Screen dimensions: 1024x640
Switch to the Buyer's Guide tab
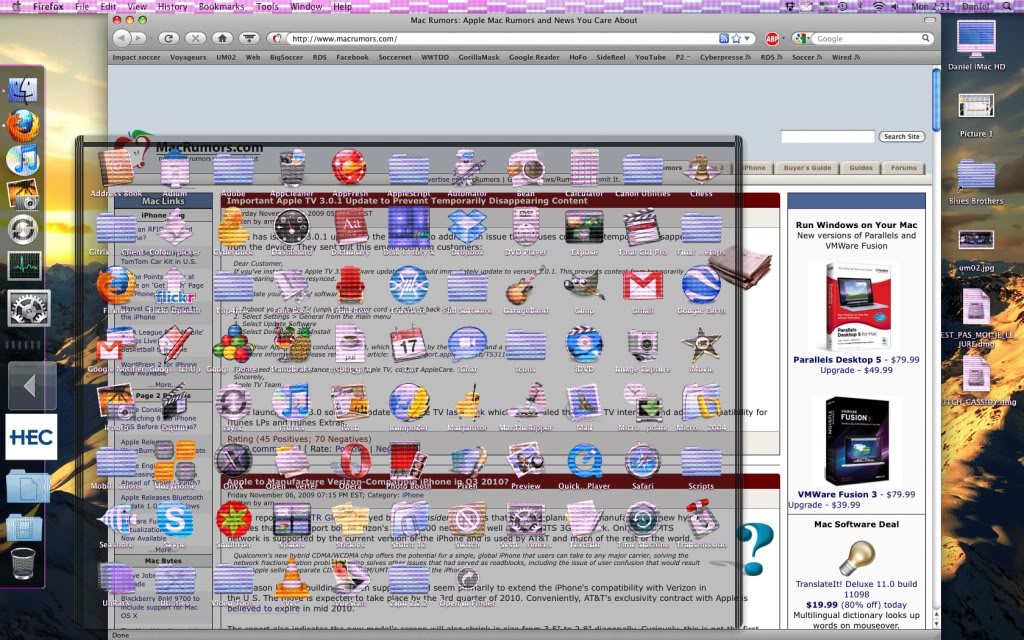pyautogui.click(x=807, y=168)
